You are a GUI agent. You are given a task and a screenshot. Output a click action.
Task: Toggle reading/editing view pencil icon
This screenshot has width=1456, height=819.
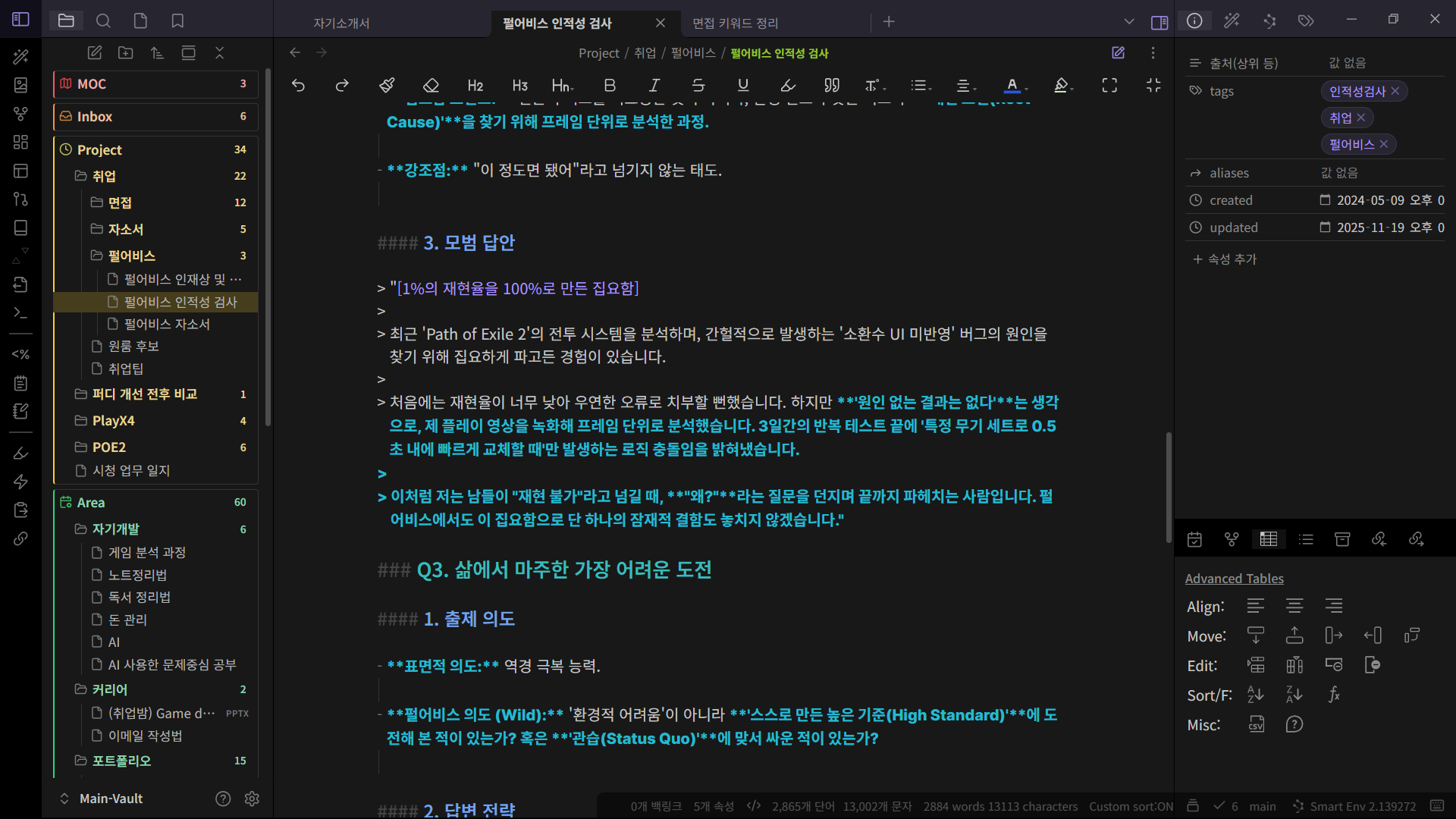(x=1118, y=52)
